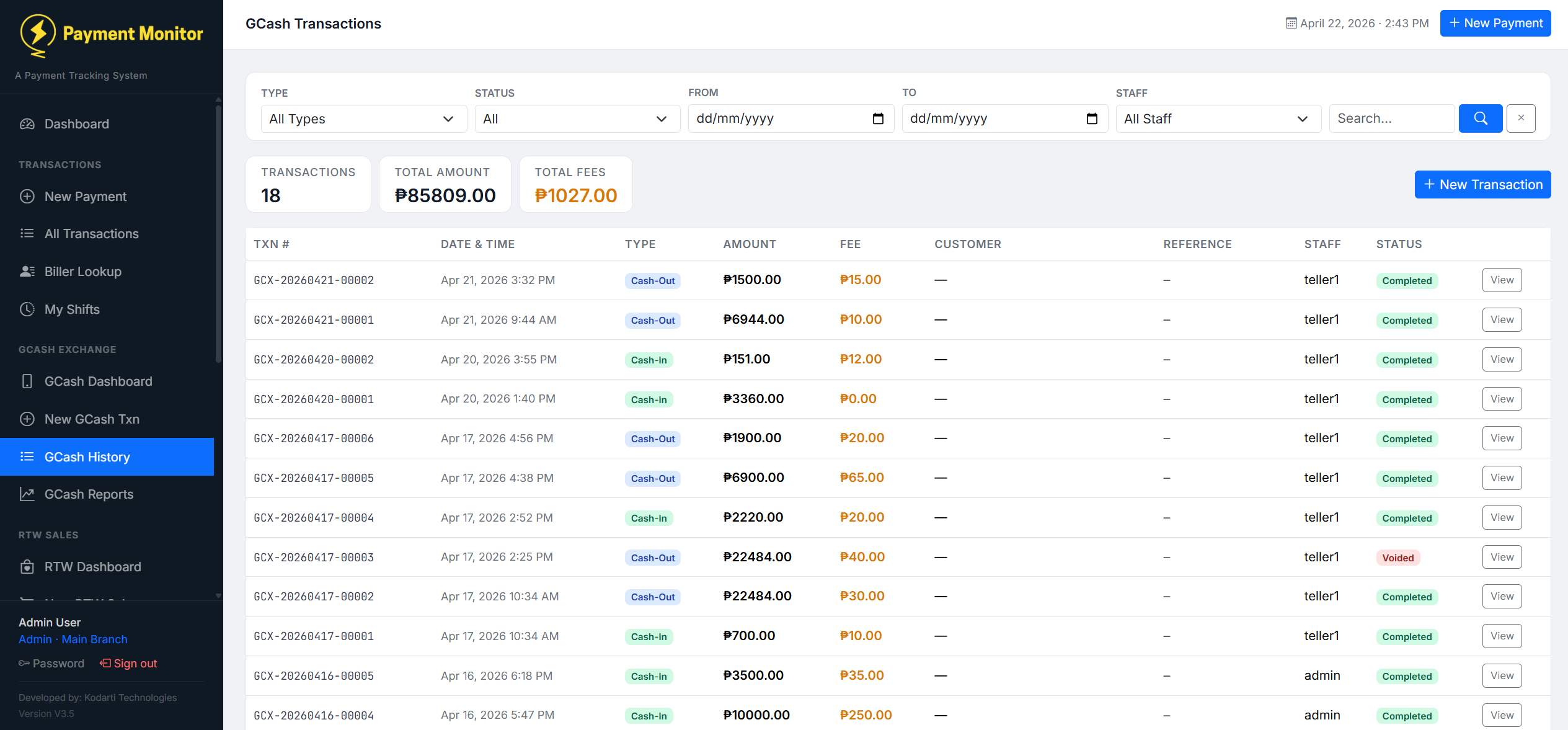The height and width of the screenshot is (730, 1568).
Task: View transaction GCX-20260417-00003
Action: 1502,556
